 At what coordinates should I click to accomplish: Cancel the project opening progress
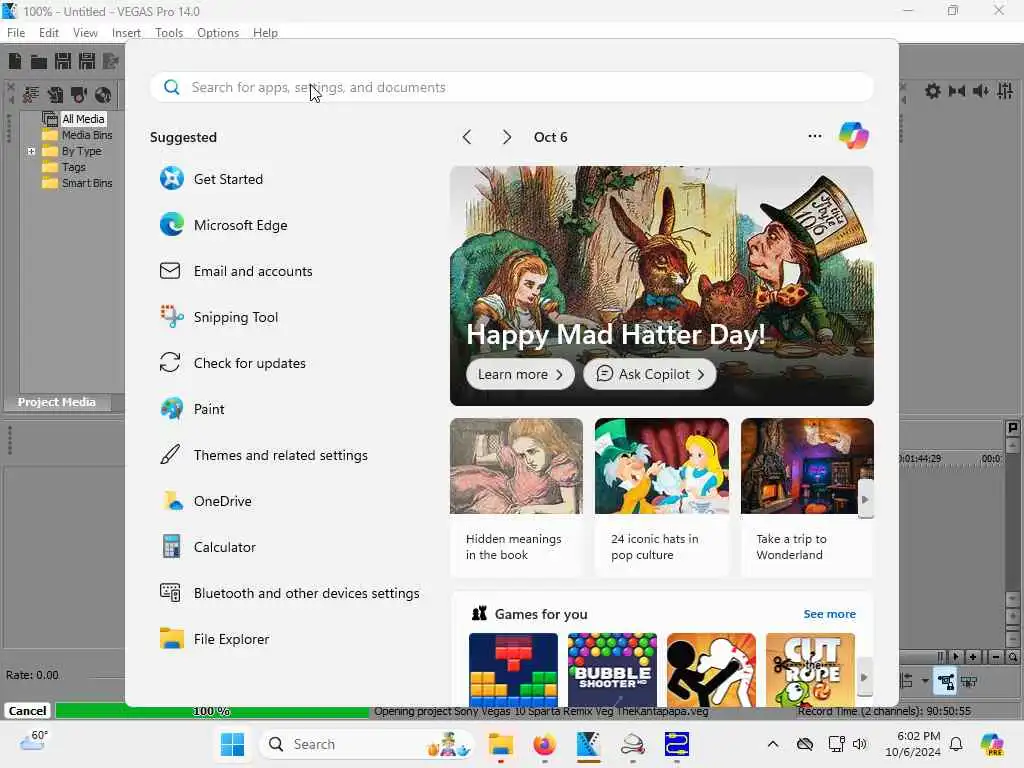pyautogui.click(x=27, y=711)
